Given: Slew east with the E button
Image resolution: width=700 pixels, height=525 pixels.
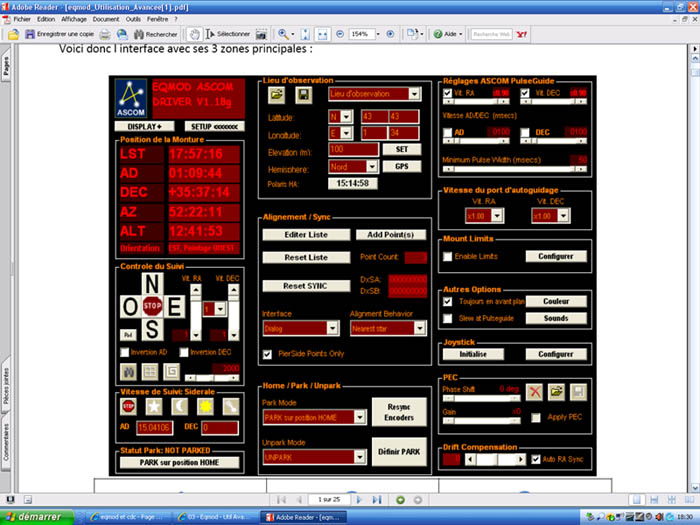Looking at the screenshot, I should [175, 307].
